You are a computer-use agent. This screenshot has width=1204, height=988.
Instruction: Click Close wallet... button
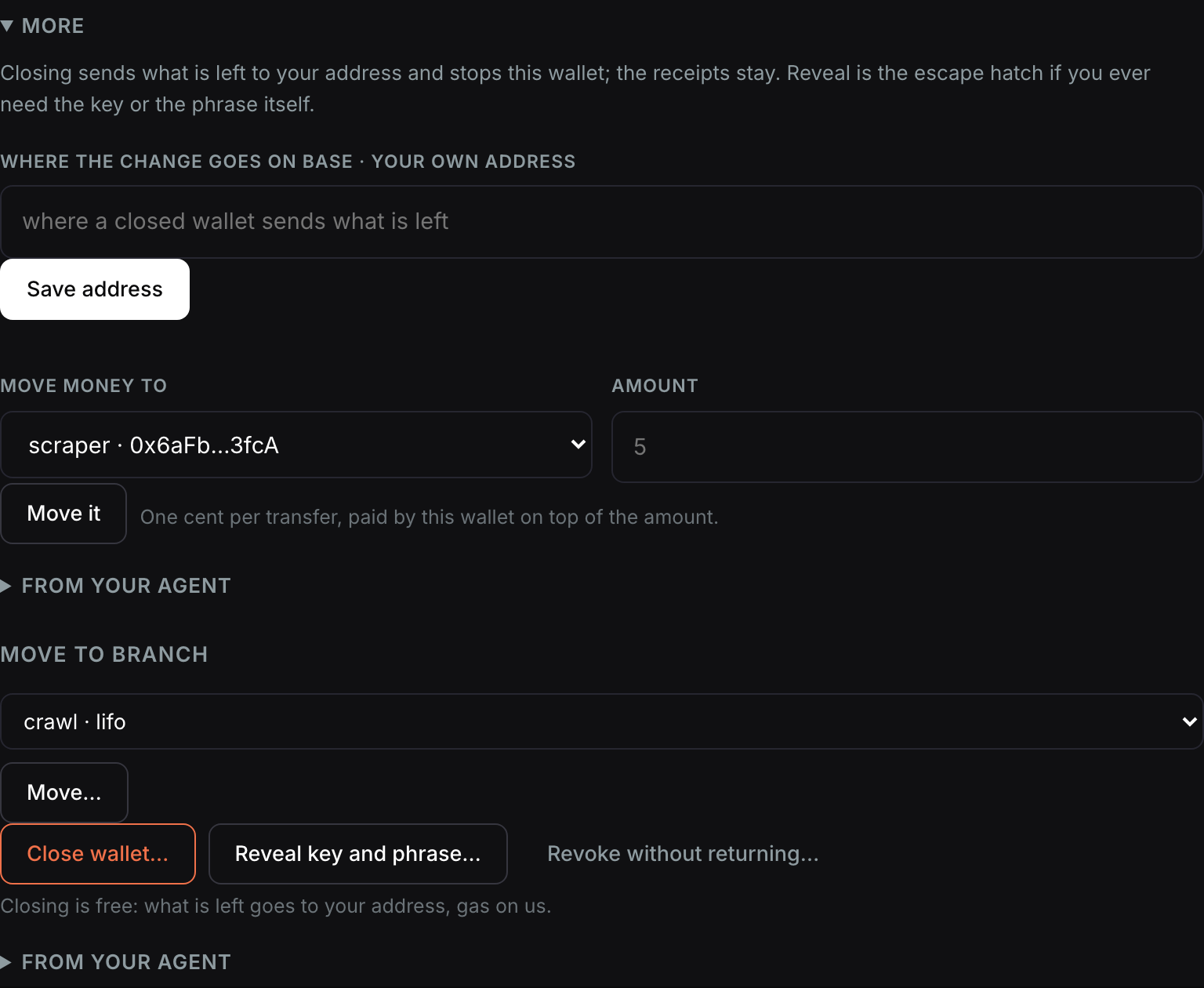98,854
